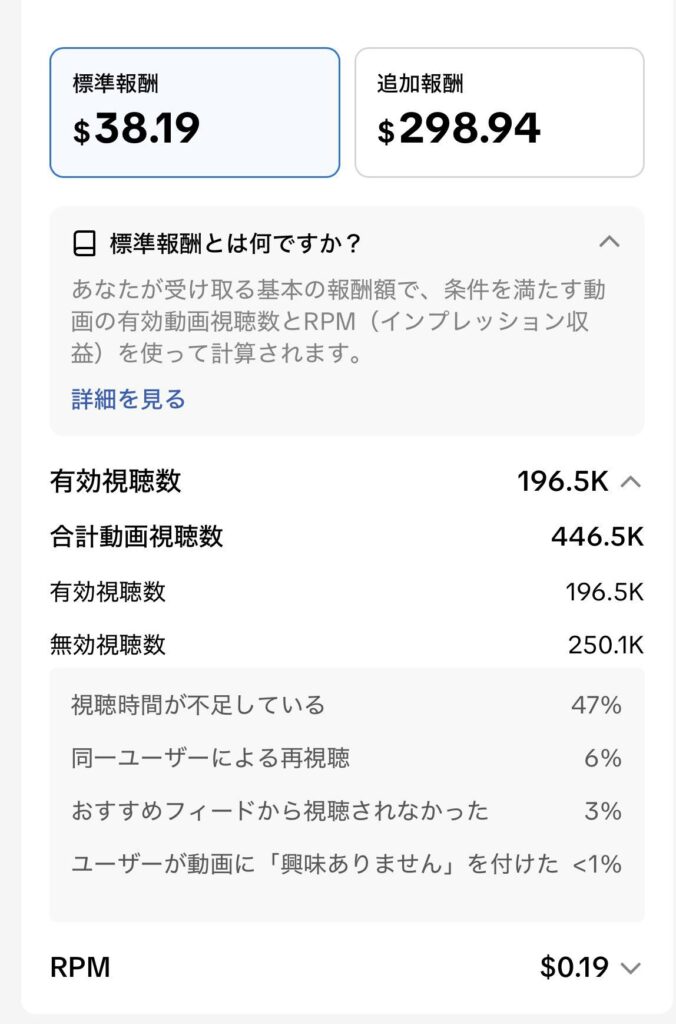Viewport: 676px width, 1024px height.
Task: Switch to the 追加報酬 $298.94 card
Action: tap(499, 112)
